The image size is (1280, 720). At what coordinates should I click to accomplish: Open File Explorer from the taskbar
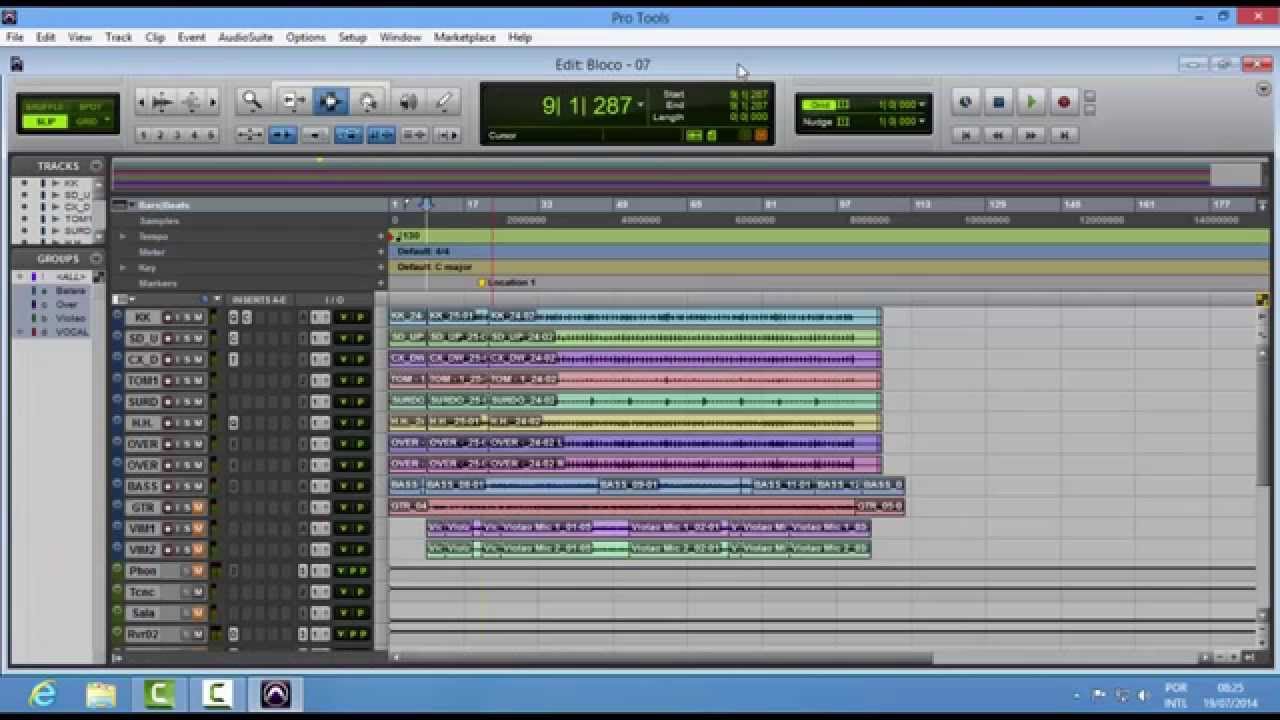[101, 693]
